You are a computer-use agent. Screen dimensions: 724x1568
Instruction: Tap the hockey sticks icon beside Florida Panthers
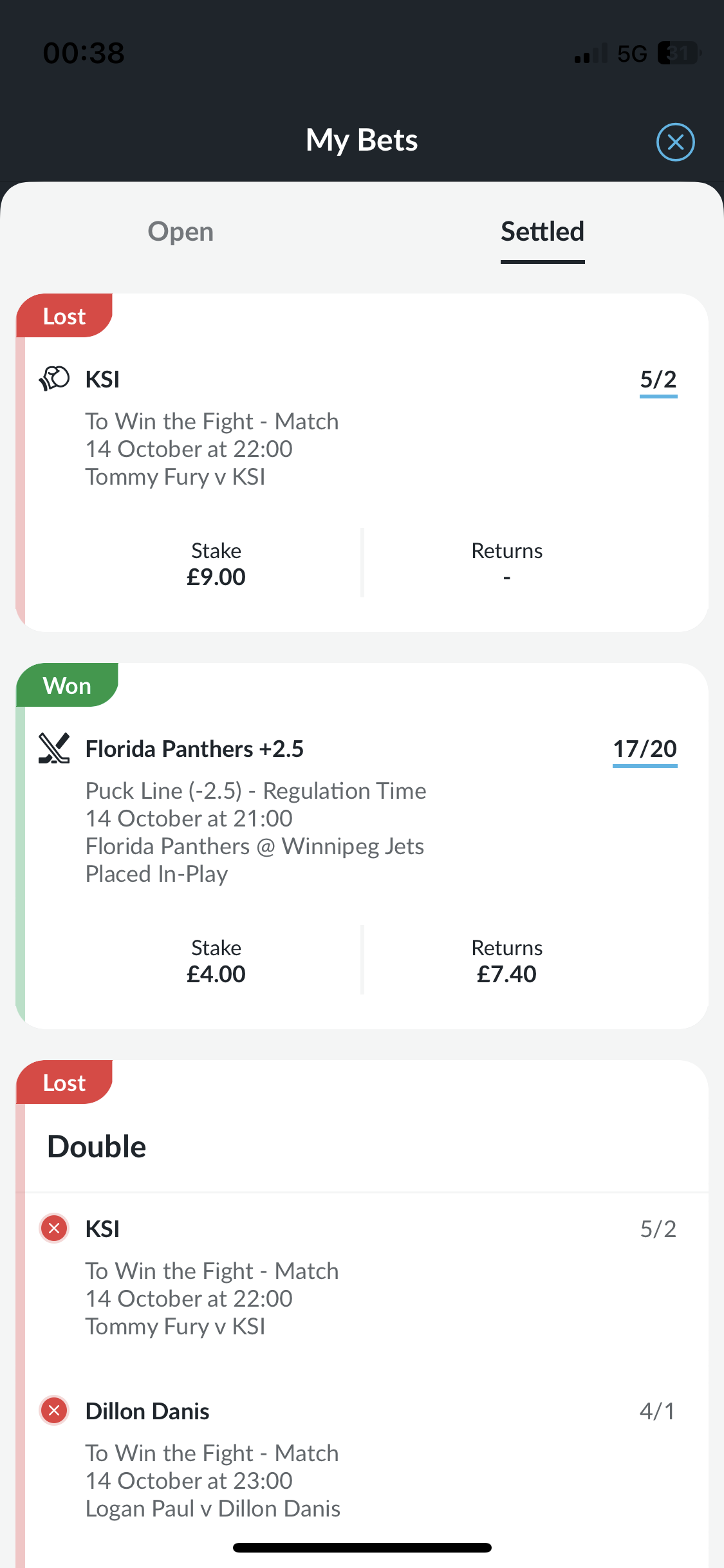54,748
